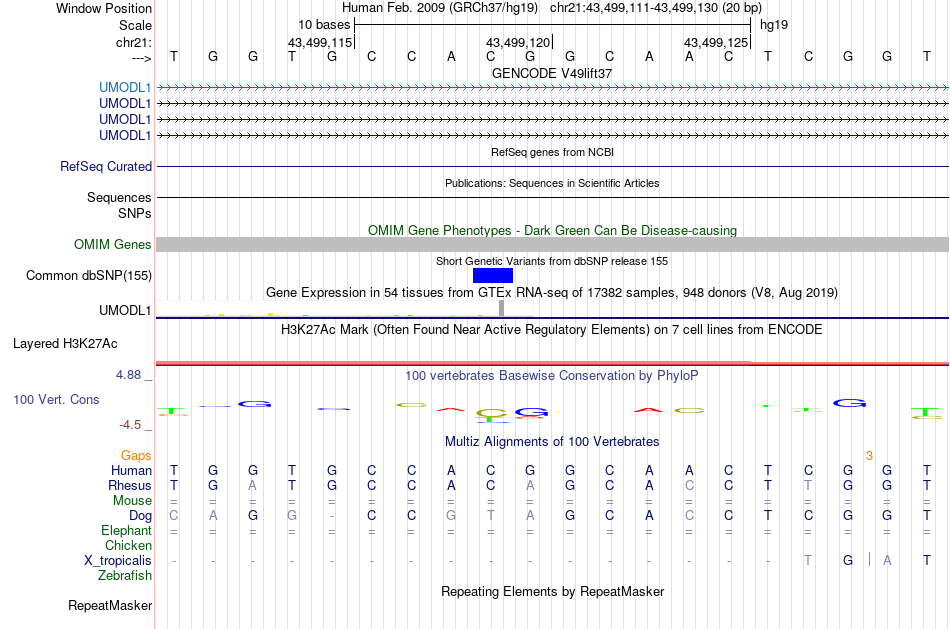Select the Human species label
This screenshot has height=629, width=950.
click(131, 471)
